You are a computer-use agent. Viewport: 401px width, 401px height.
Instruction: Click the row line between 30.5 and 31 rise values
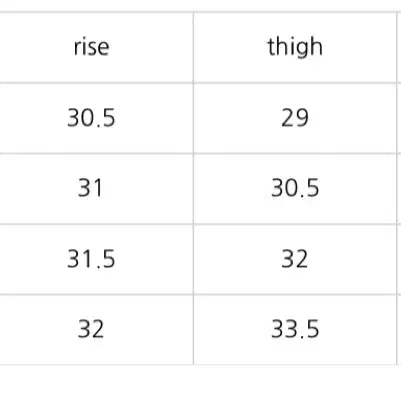point(96,153)
